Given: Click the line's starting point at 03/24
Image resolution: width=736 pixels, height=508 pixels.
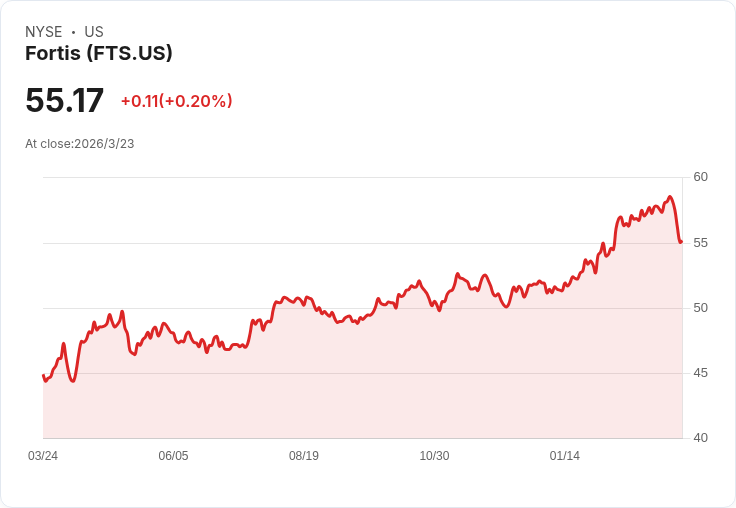Looking at the screenshot, I should pyautogui.click(x=44, y=376).
